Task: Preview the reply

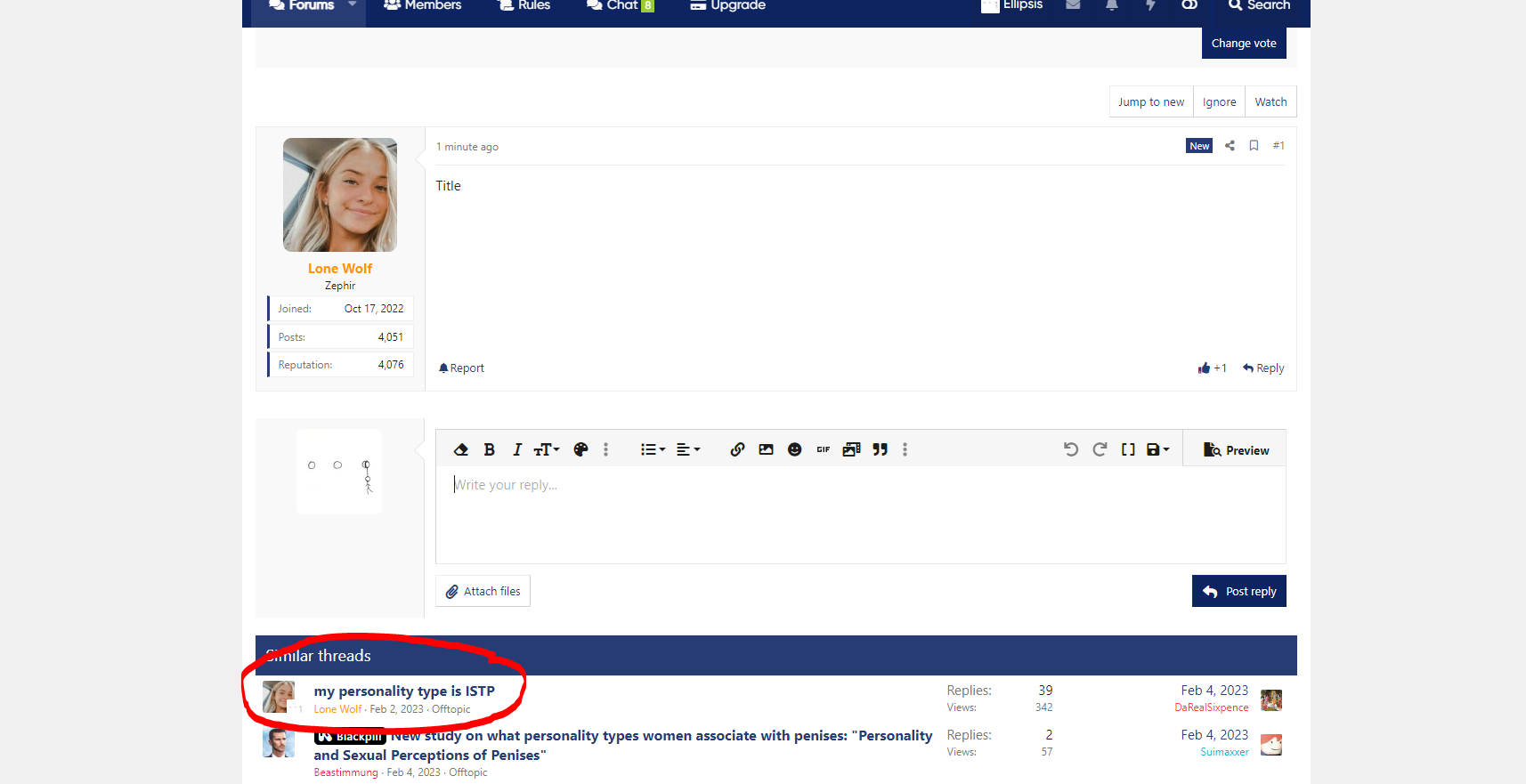Action: [x=1236, y=450]
